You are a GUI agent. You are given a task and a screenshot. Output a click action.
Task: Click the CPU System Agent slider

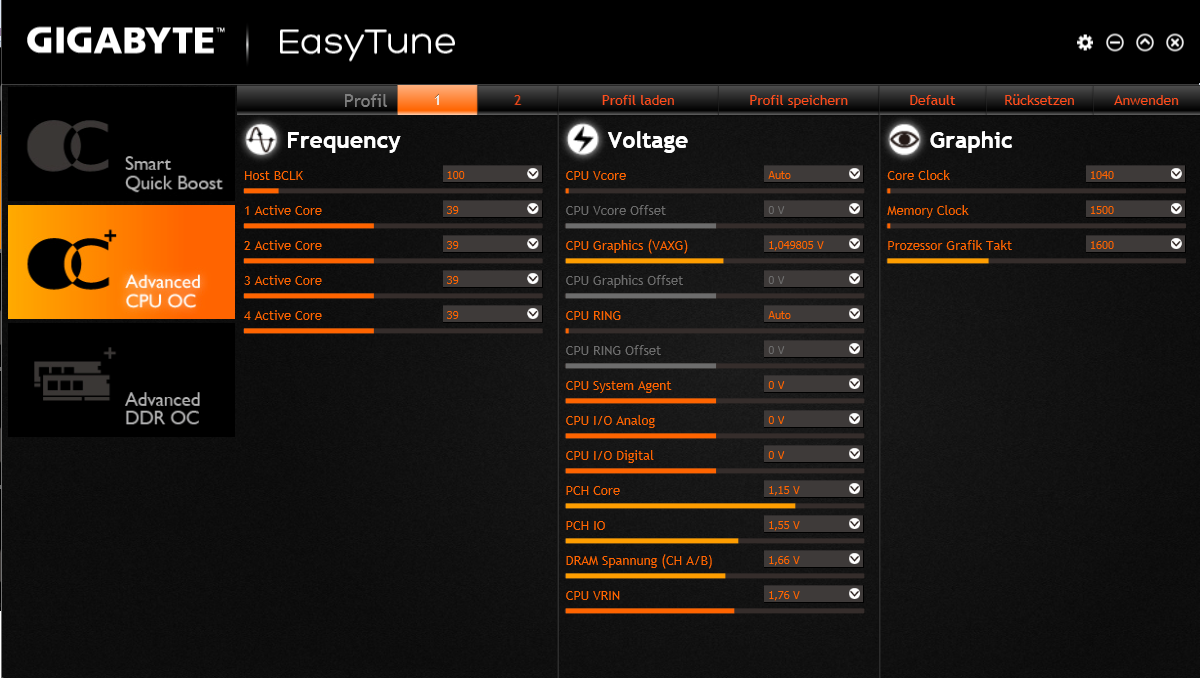(x=714, y=400)
